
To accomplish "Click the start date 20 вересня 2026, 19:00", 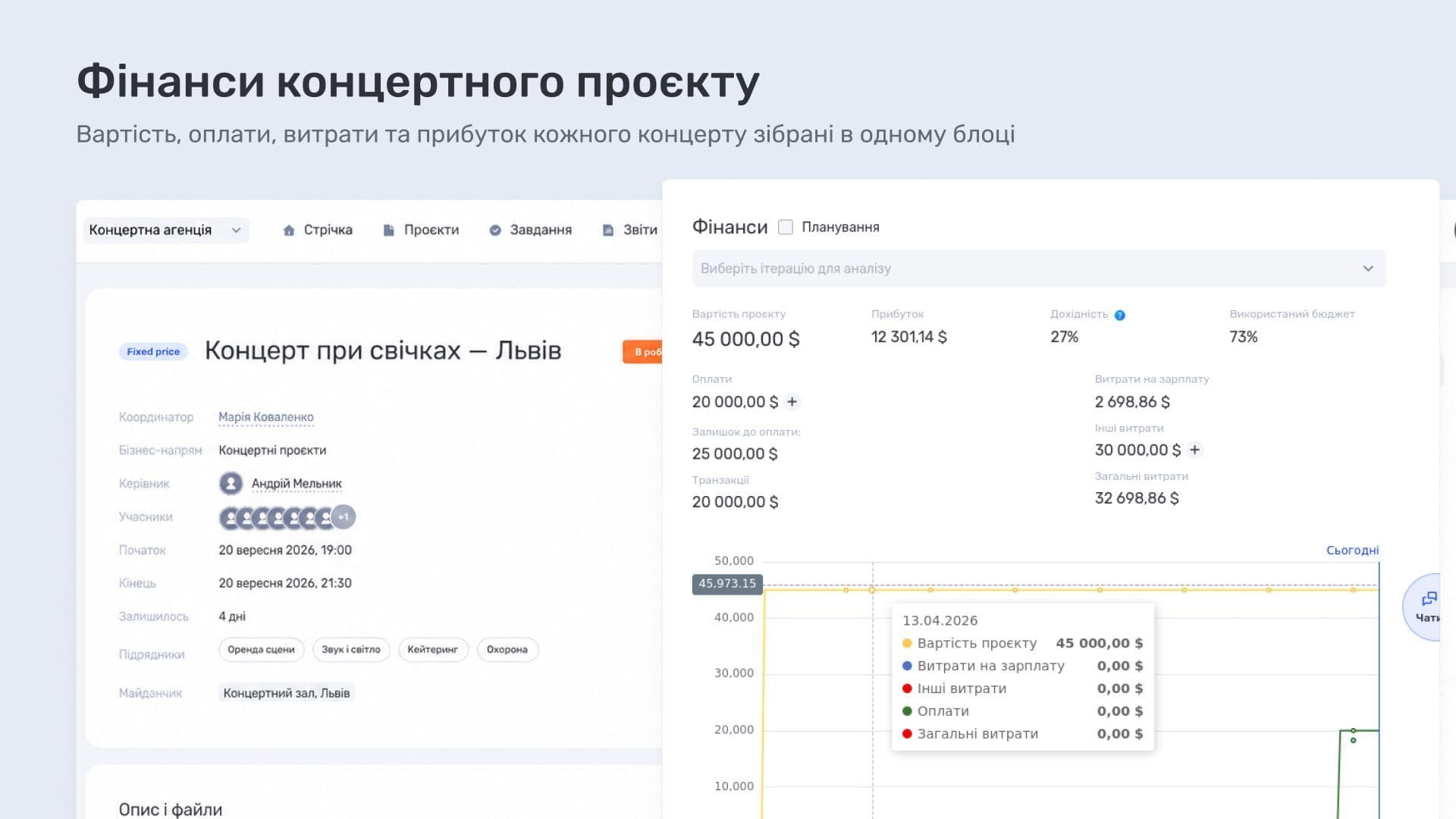I will click(x=285, y=550).
